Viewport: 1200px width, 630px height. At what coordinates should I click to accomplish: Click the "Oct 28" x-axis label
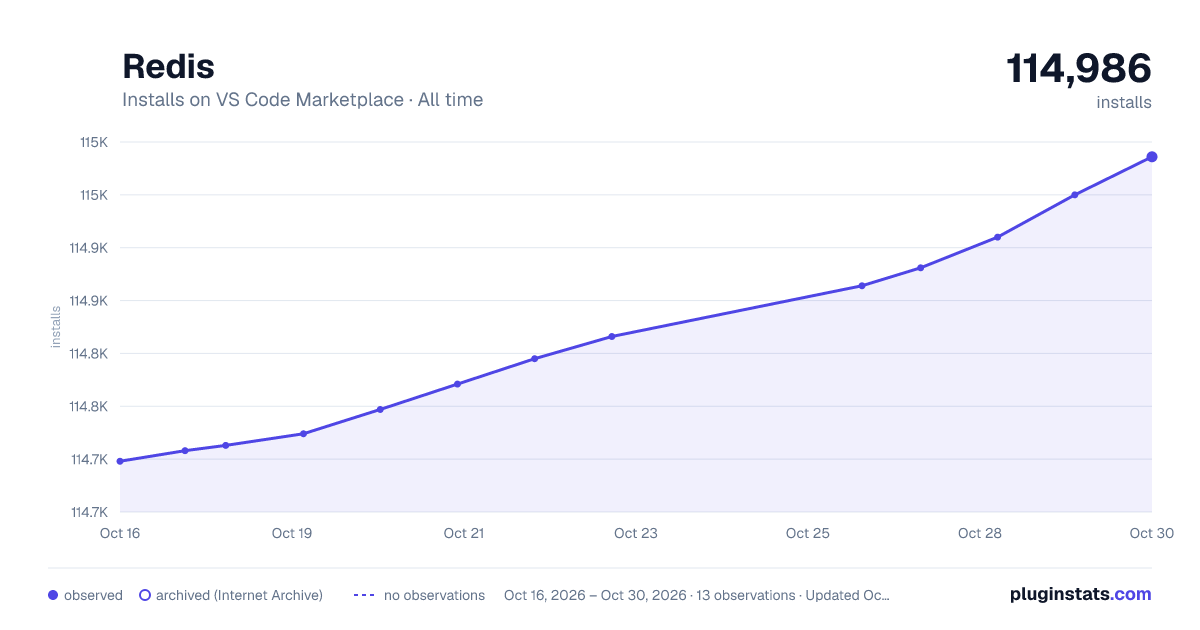coord(980,533)
